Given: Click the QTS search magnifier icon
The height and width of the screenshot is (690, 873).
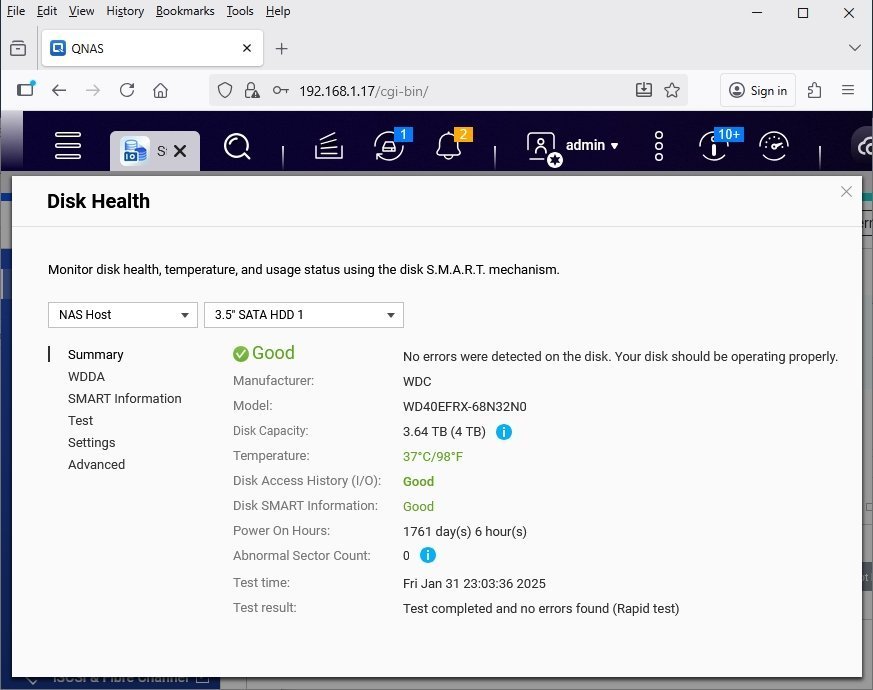Looking at the screenshot, I should click(237, 147).
